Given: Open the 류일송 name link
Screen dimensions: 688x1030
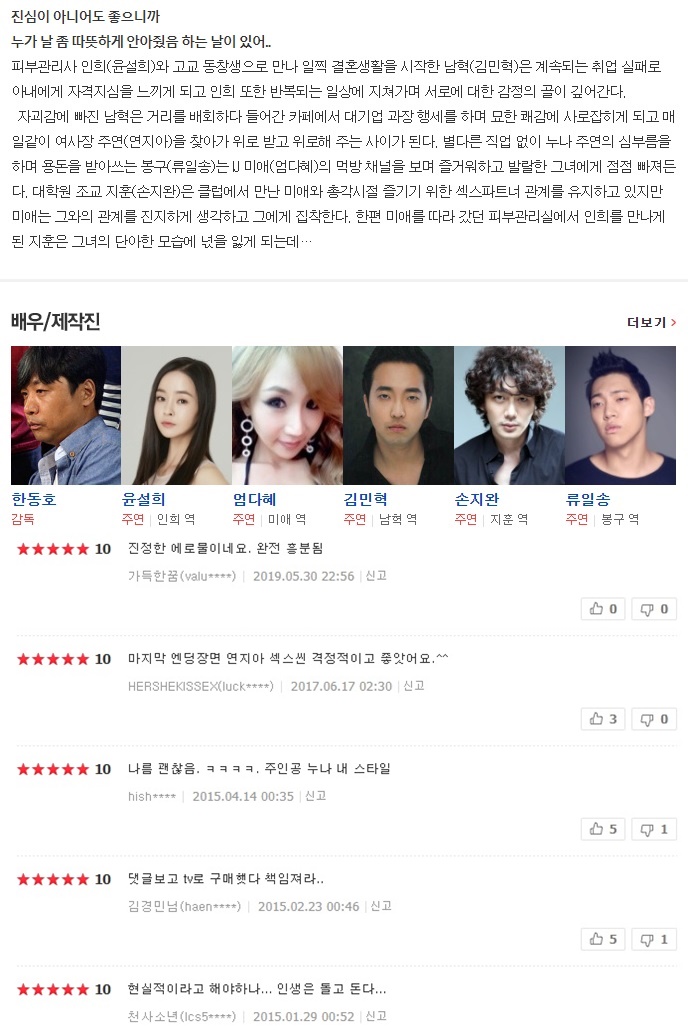Looking at the screenshot, I should pos(587,499).
